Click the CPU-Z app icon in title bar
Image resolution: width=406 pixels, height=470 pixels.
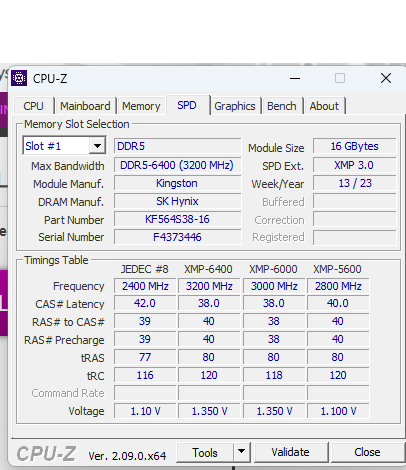(x=19, y=78)
